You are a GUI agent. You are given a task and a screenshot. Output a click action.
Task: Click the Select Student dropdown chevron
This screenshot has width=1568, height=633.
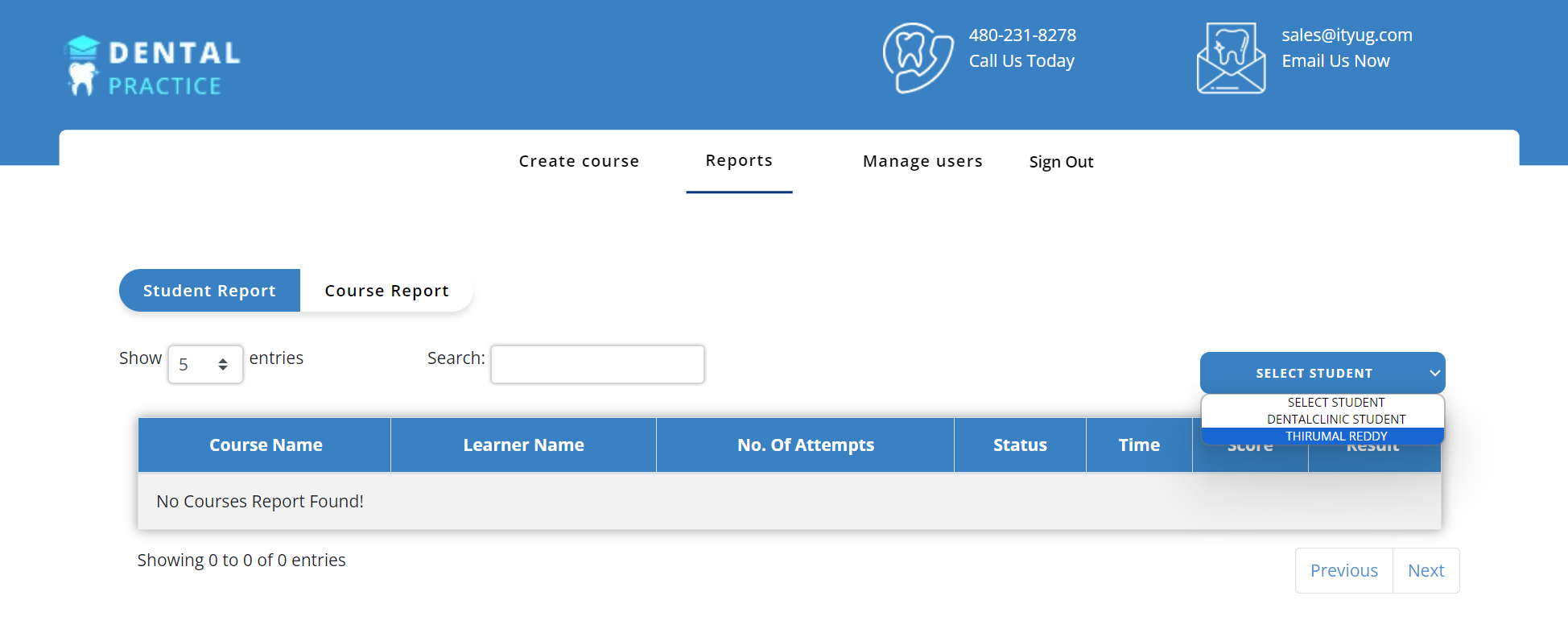click(1434, 373)
